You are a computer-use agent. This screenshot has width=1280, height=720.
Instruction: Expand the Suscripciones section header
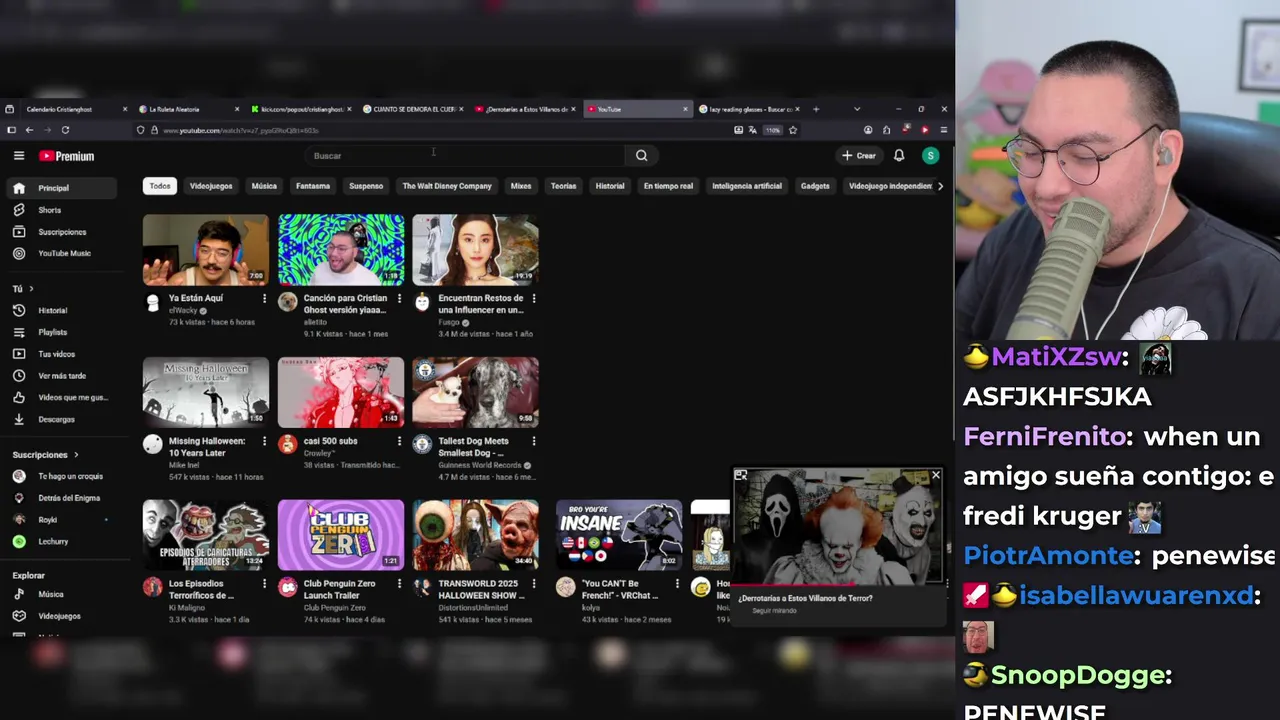coord(45,455)
